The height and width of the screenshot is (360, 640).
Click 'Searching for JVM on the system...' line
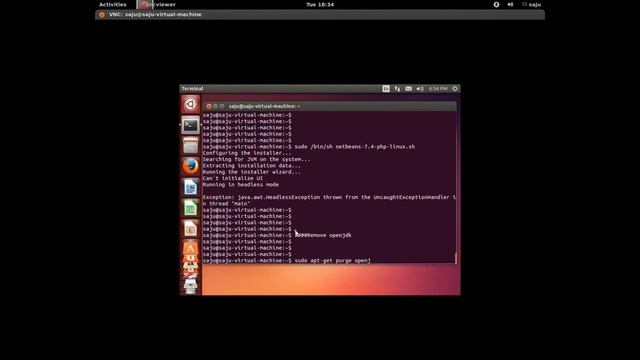click(x=256, y=159)
